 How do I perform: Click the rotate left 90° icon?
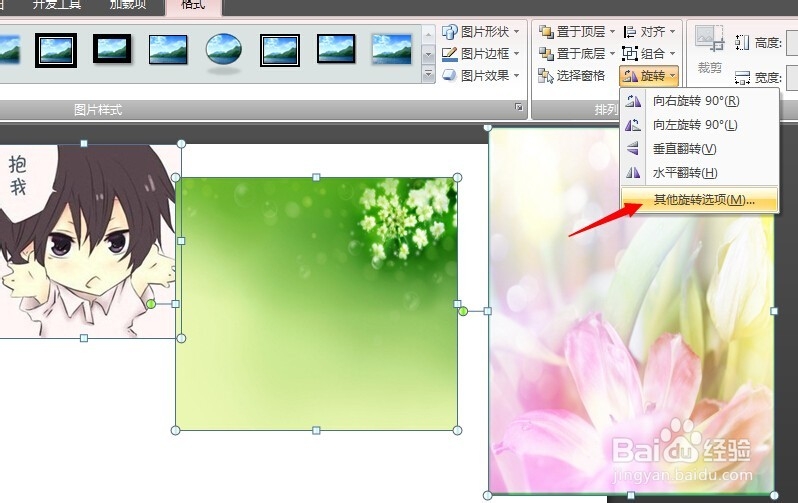[633, 125]
